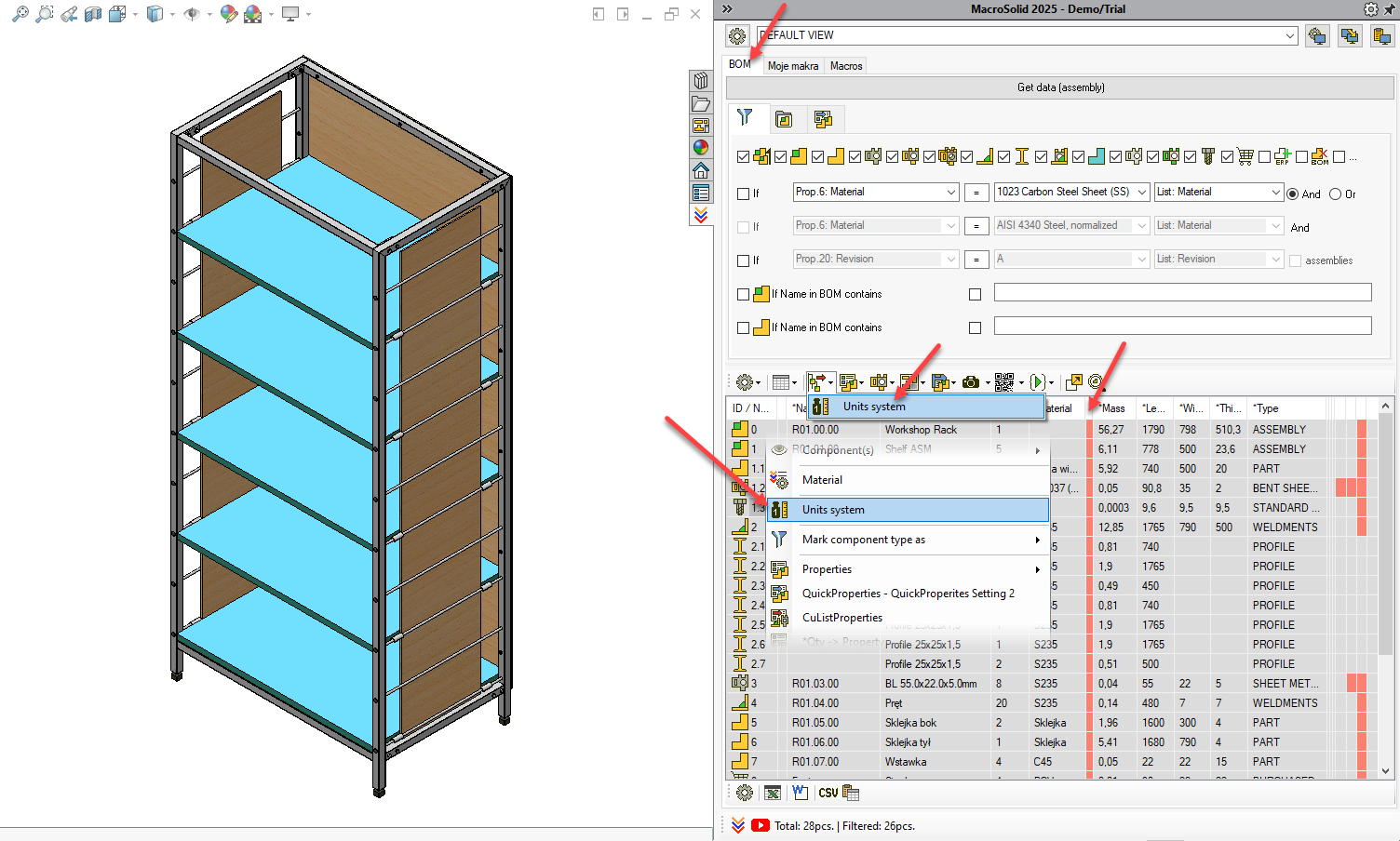Viewport: 1400px width, 841px height.
Task: Expand the Component(s) submenu arrow
Action: (x=1037, y=450)
